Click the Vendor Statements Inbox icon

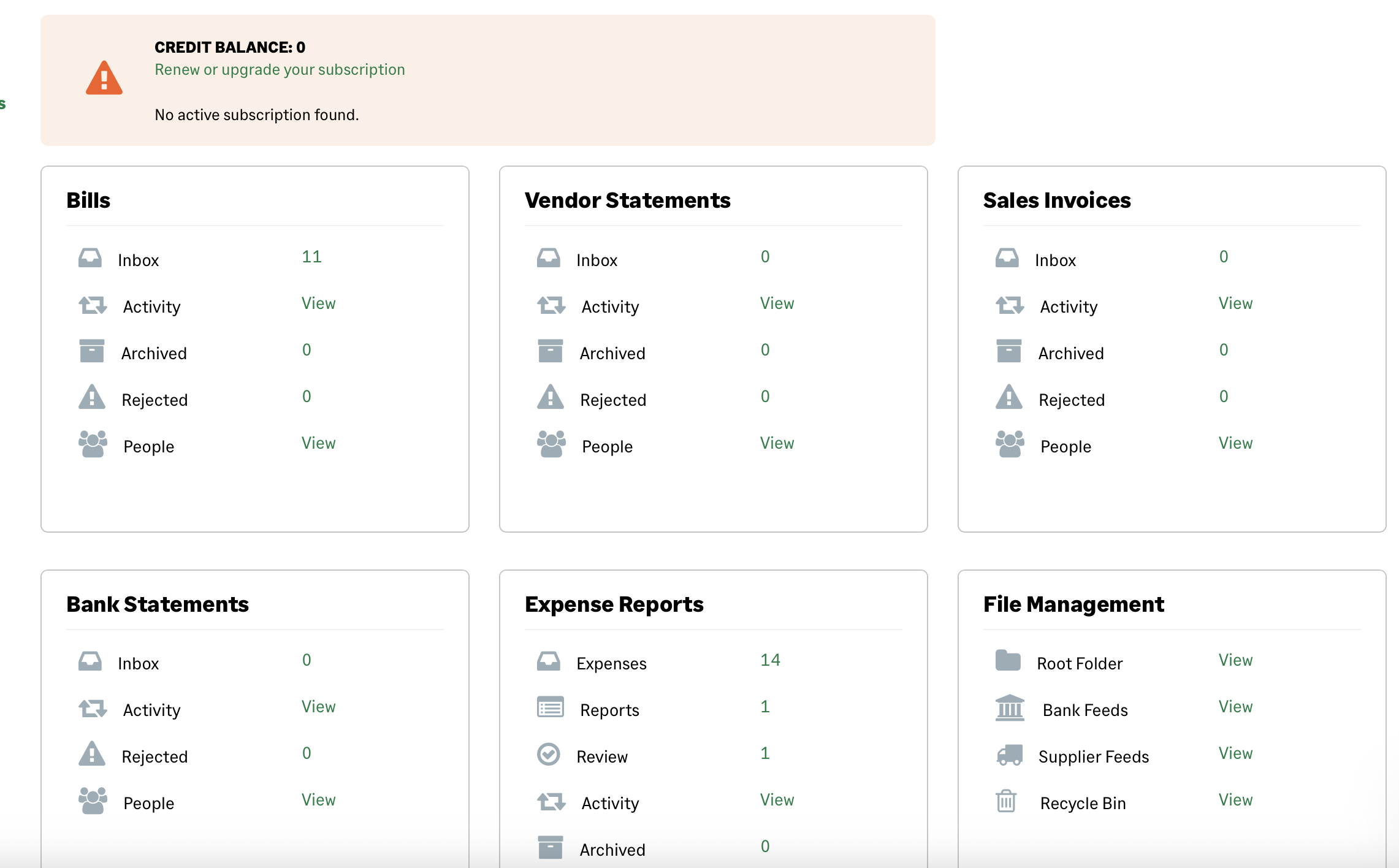(x=549, y=258)
